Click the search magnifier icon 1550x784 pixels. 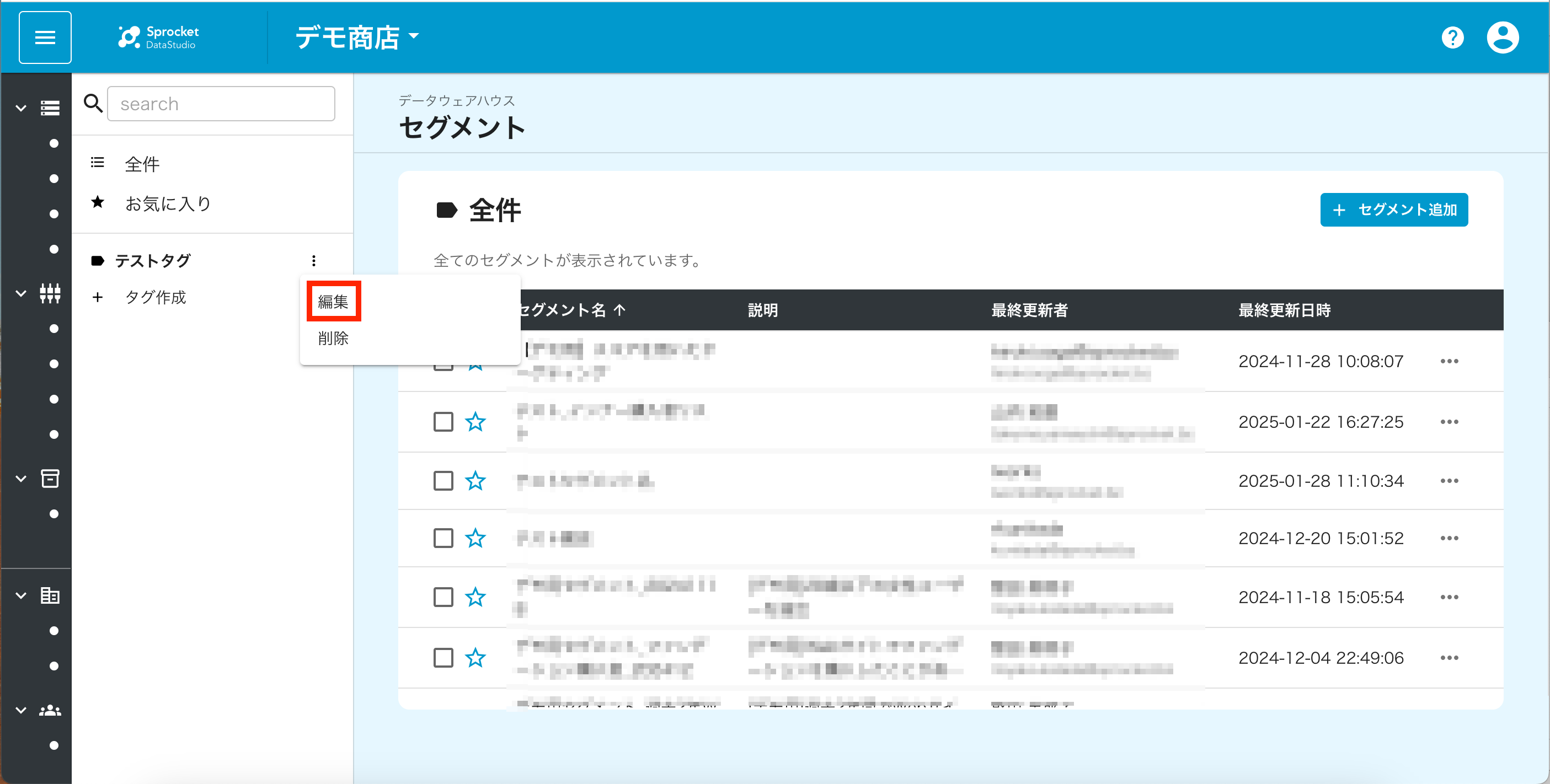tap(93, 104)
